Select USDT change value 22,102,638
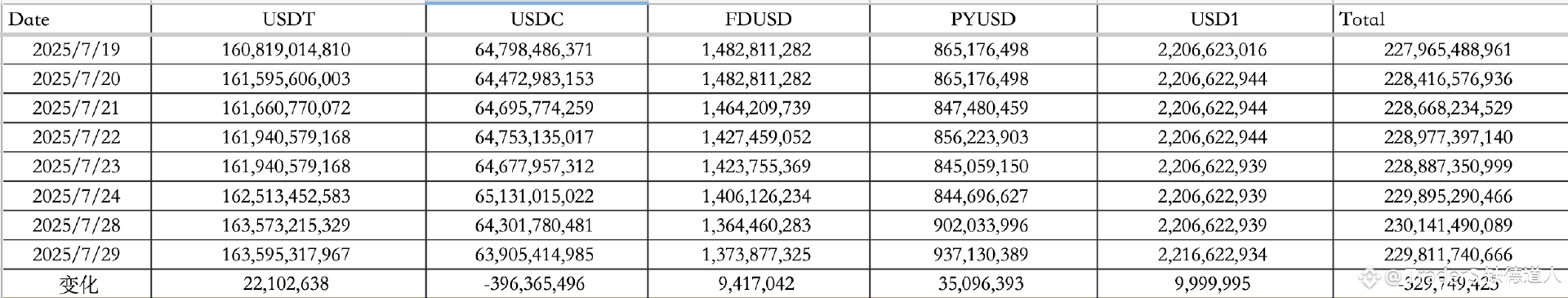This screenshot has height=298, width=1568. pyautogui.click(x=286, y=284)
